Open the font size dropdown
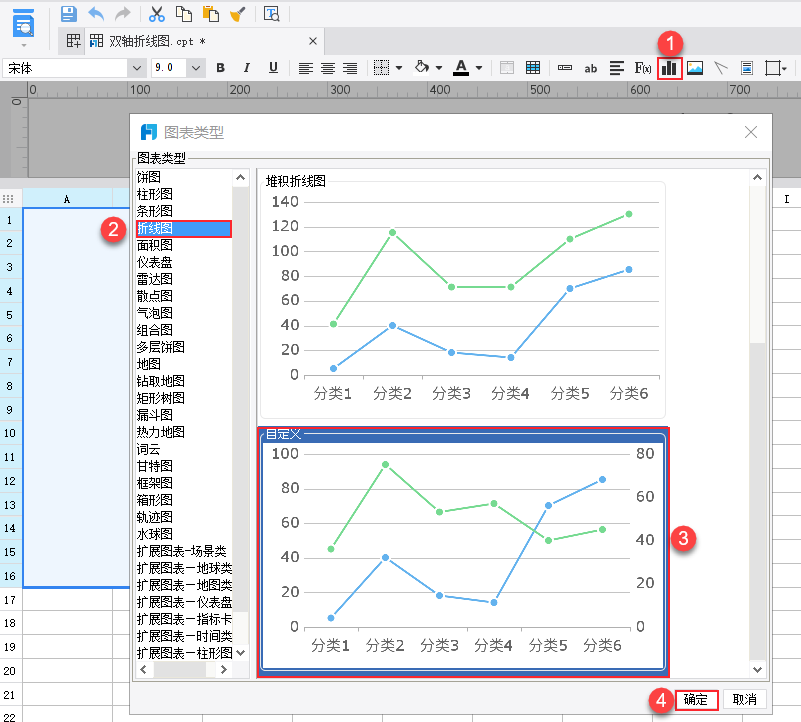Viewport: 801px width, 722px height. tap(196, 68)
